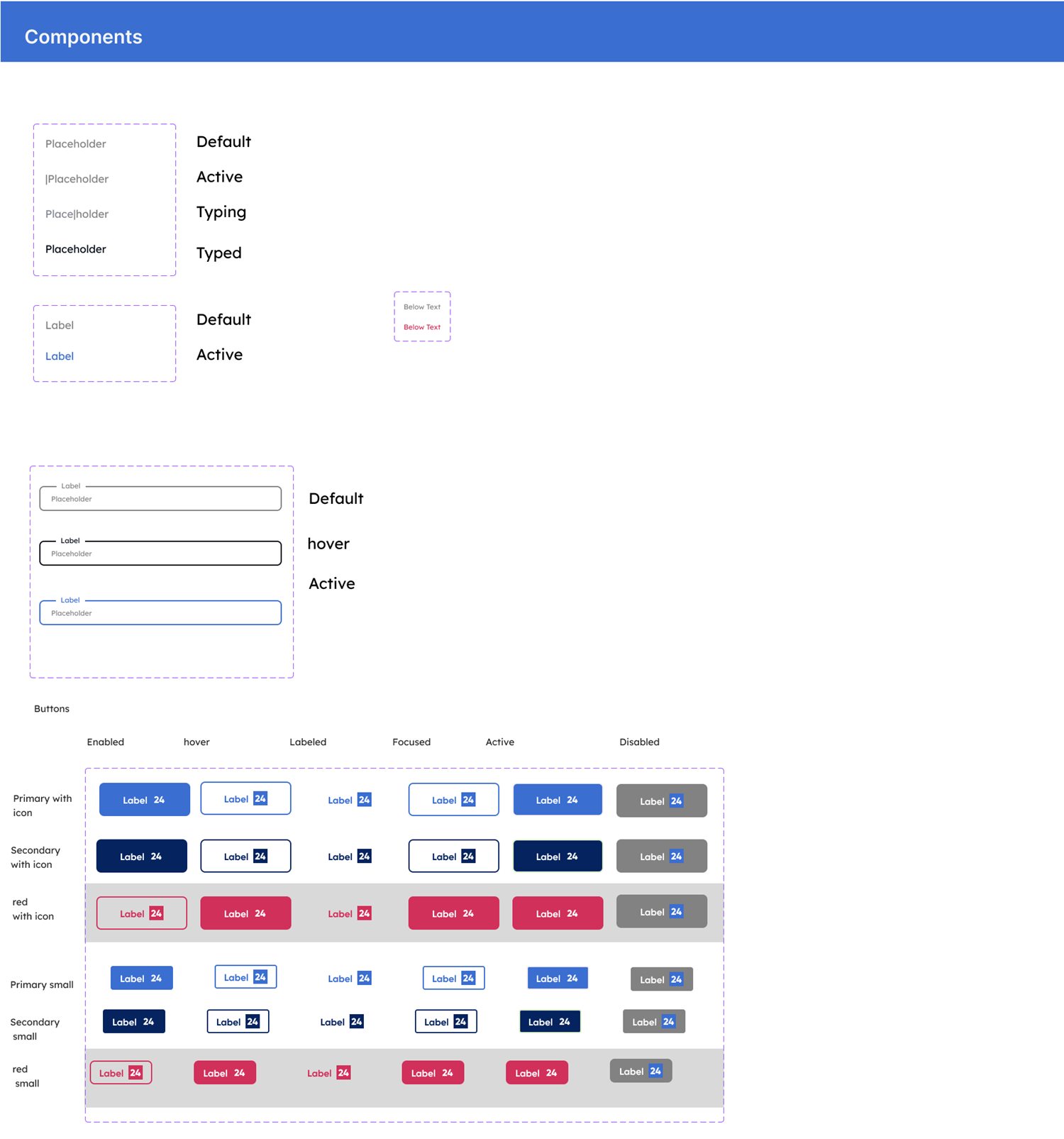
Task: Click the 'Secondary small' row label
Action: tap(35, 1029)
